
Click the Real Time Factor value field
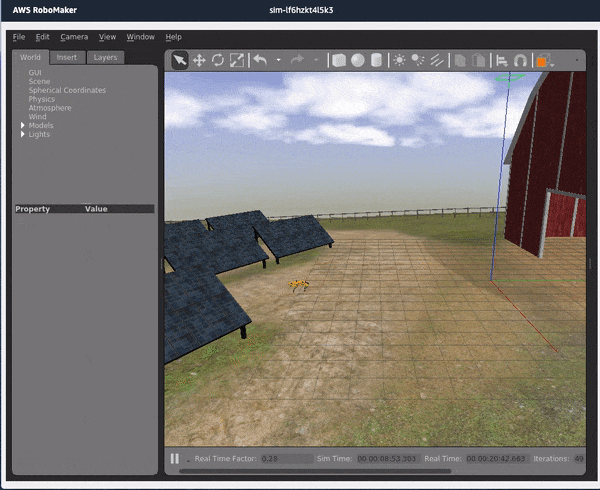click(287, 459)
